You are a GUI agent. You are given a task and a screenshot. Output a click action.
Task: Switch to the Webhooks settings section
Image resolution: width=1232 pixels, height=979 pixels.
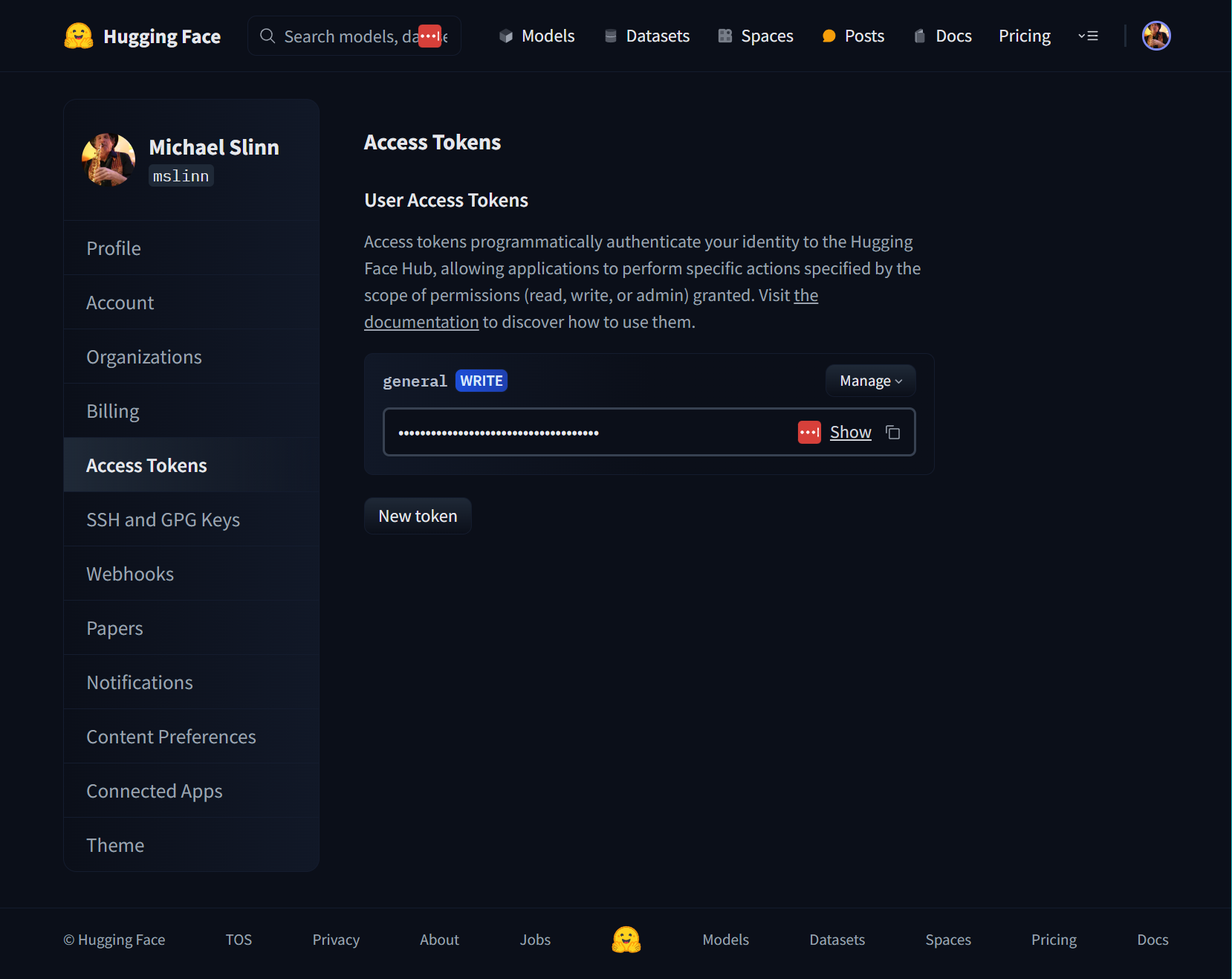click(130, 574)
